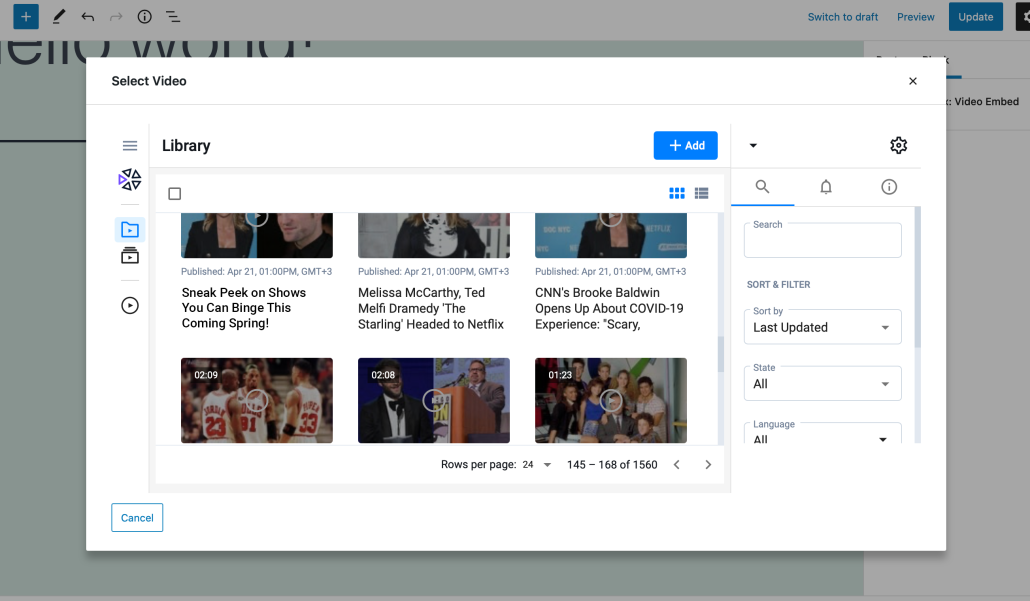
Task: Click the 145 – 168 of 1560 page count
Action: tap(612, 464)
